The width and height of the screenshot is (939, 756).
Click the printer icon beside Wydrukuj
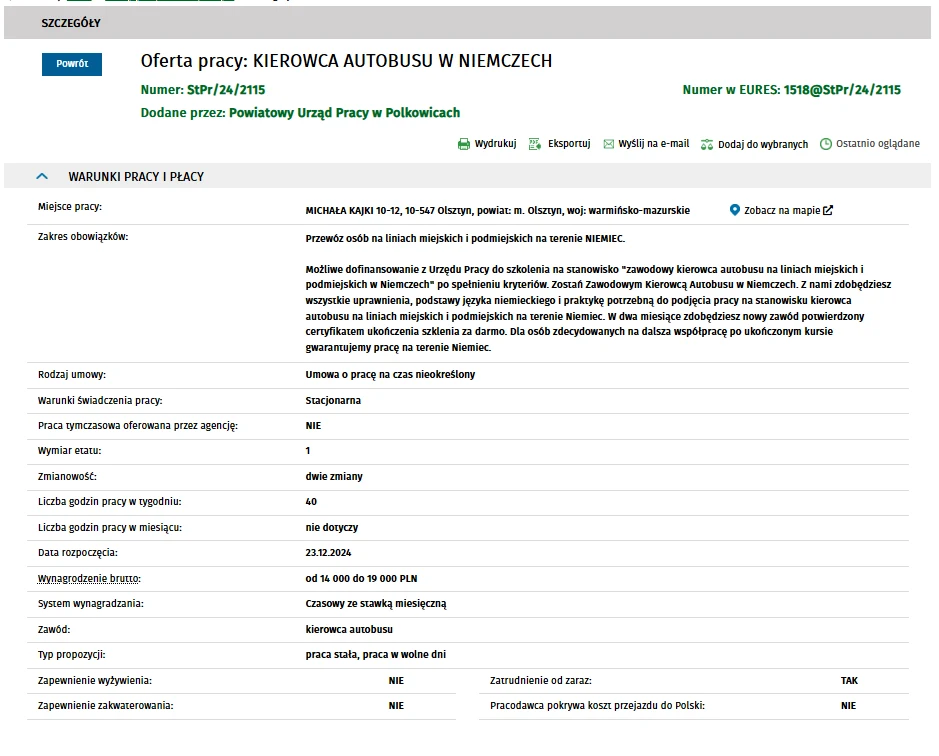[464, 144]
